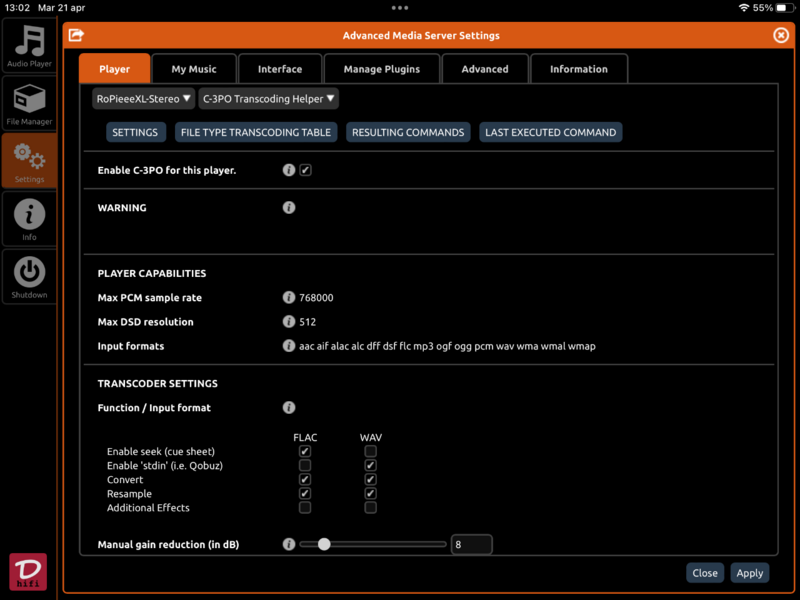The height and width of the screenshot is (600, 800).
Task: Switch to the Player tab
Action: tap(114, 69)
